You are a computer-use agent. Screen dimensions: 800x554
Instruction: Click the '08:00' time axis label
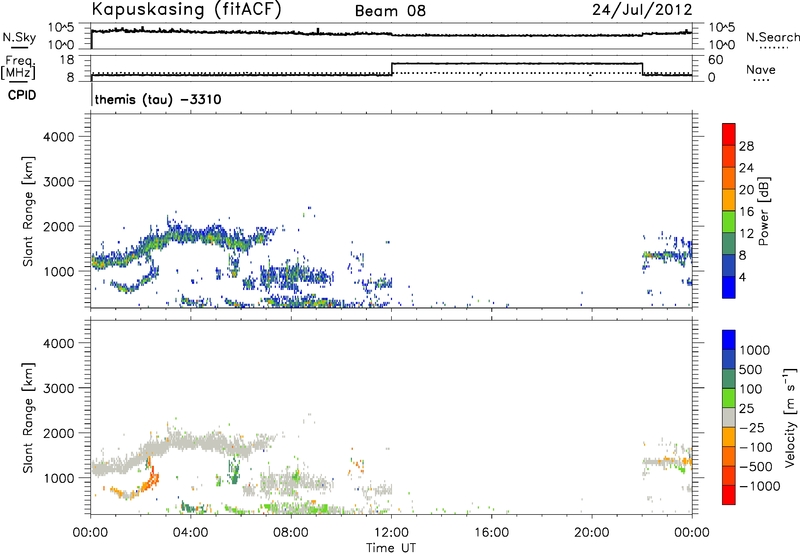click(x=291, y=533)
